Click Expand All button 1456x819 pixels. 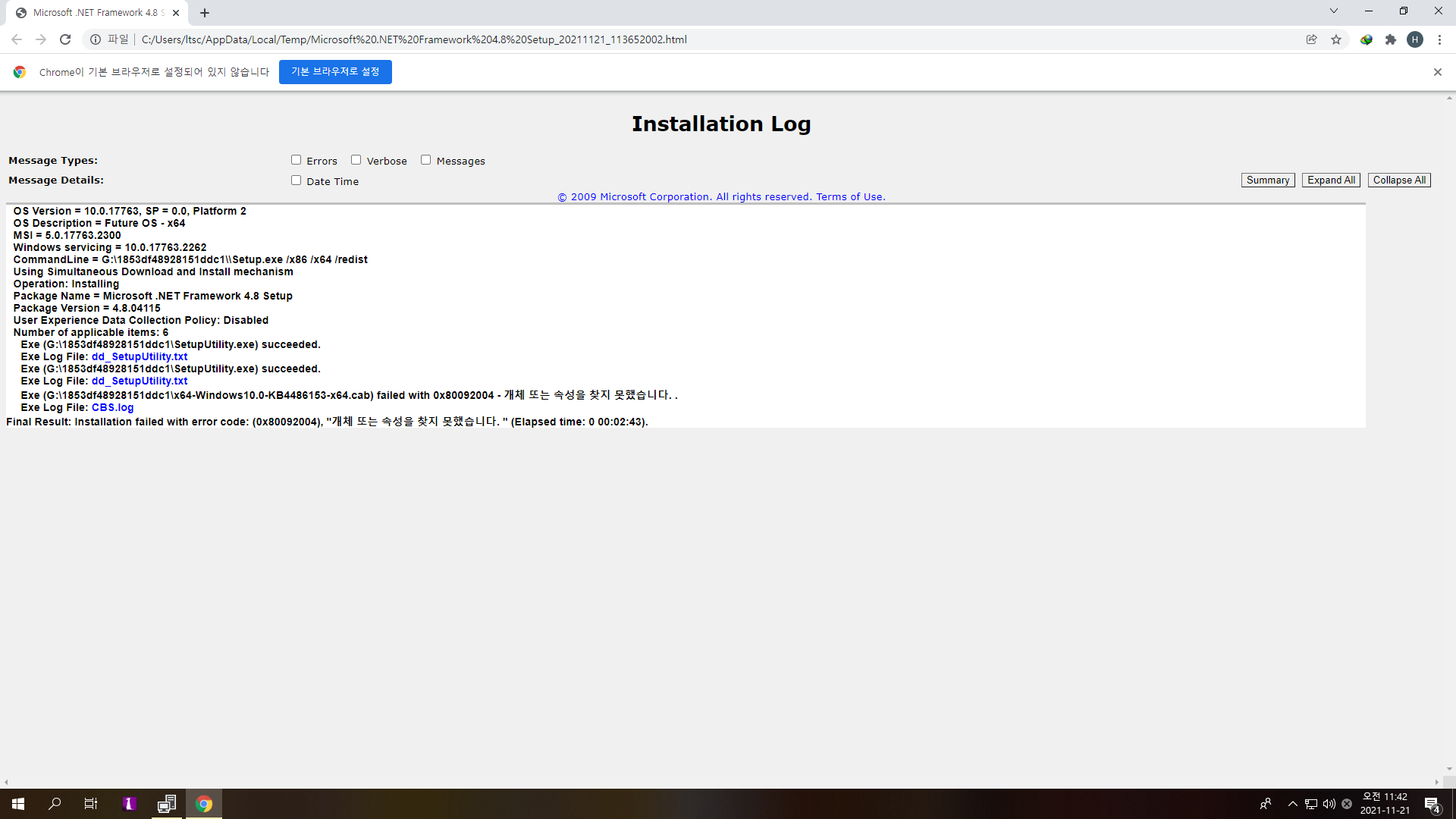pyautogui.click(x=1331, y=180)
